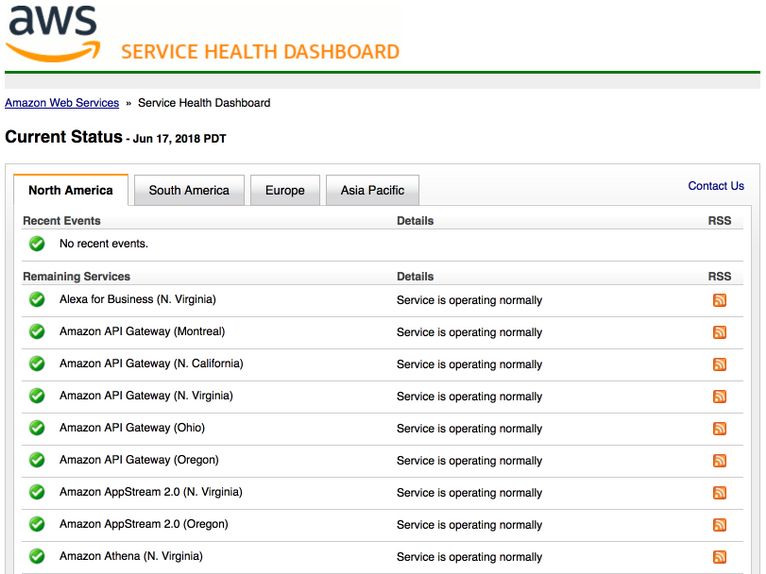Go to Amazon Web Services breadcrumb link
The width and height of the screenshot is (766, 574).
coord(62,103)
